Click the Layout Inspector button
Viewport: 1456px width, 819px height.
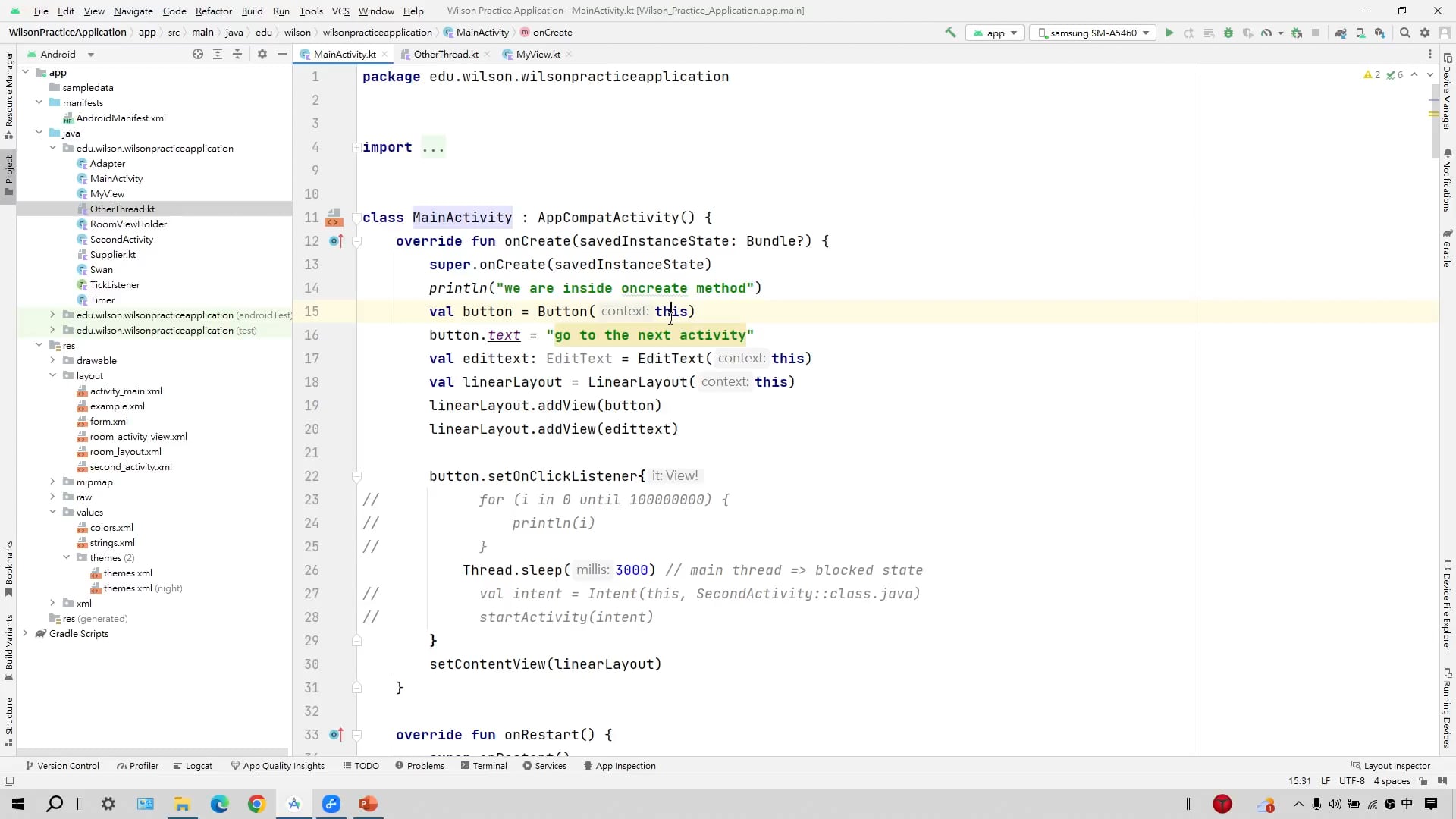(x=1391, y=766)
